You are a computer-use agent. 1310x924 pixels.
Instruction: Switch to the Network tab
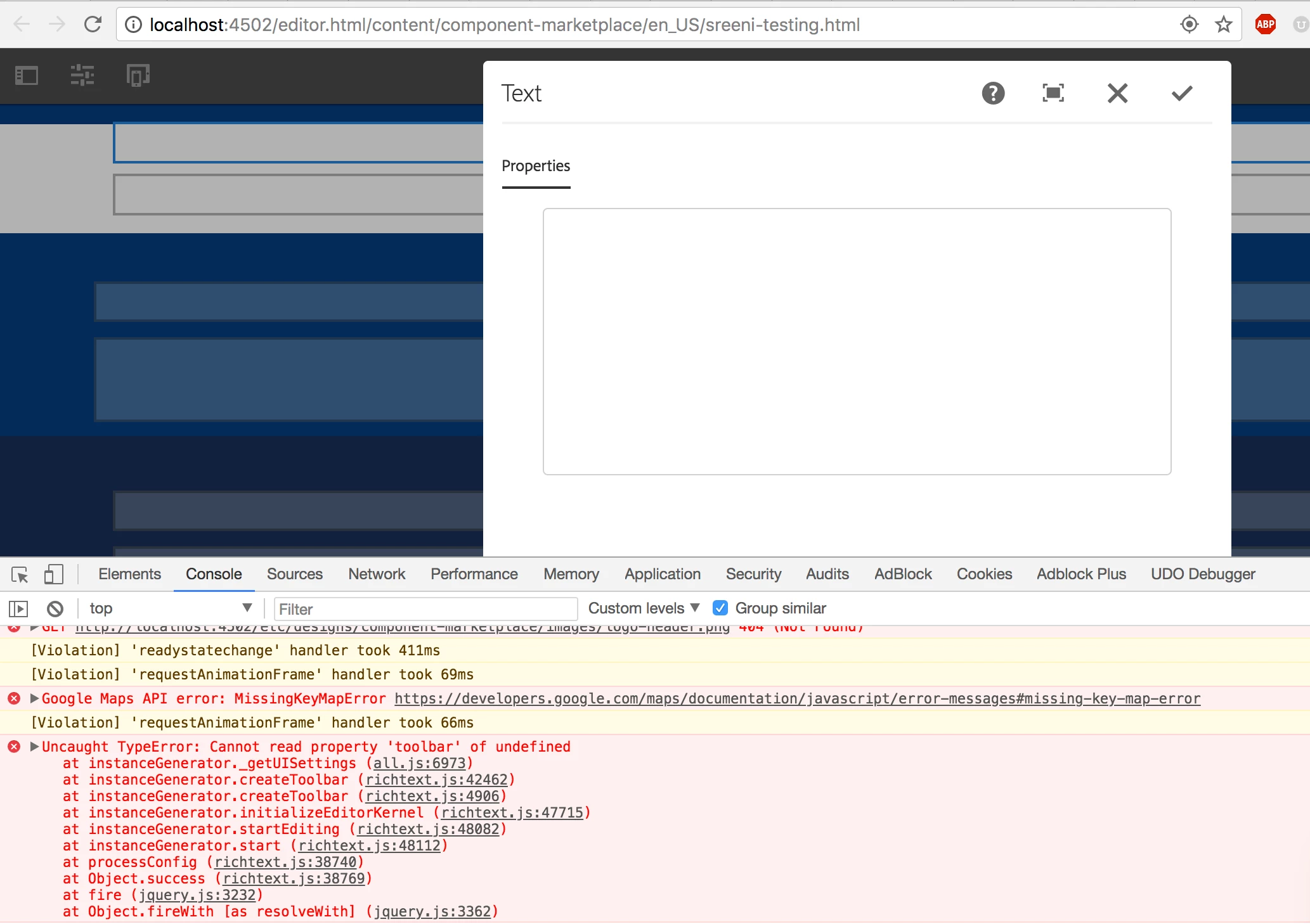[x=377, y=574]
